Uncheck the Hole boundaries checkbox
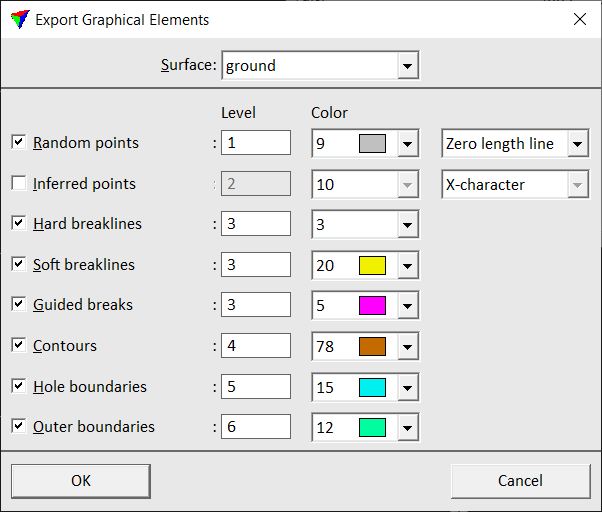602x512 pixels. [18, 386]
